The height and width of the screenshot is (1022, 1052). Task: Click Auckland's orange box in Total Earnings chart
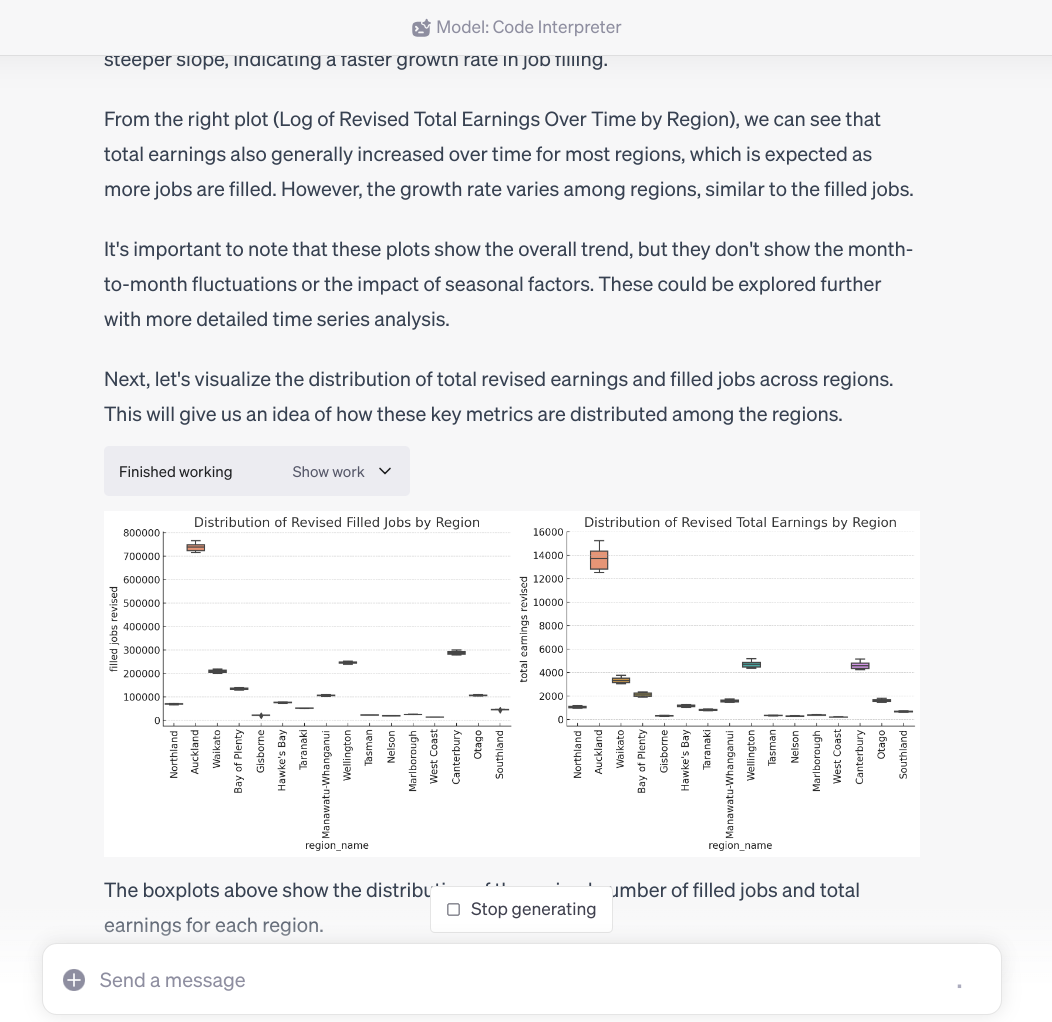tap(599, 560)
